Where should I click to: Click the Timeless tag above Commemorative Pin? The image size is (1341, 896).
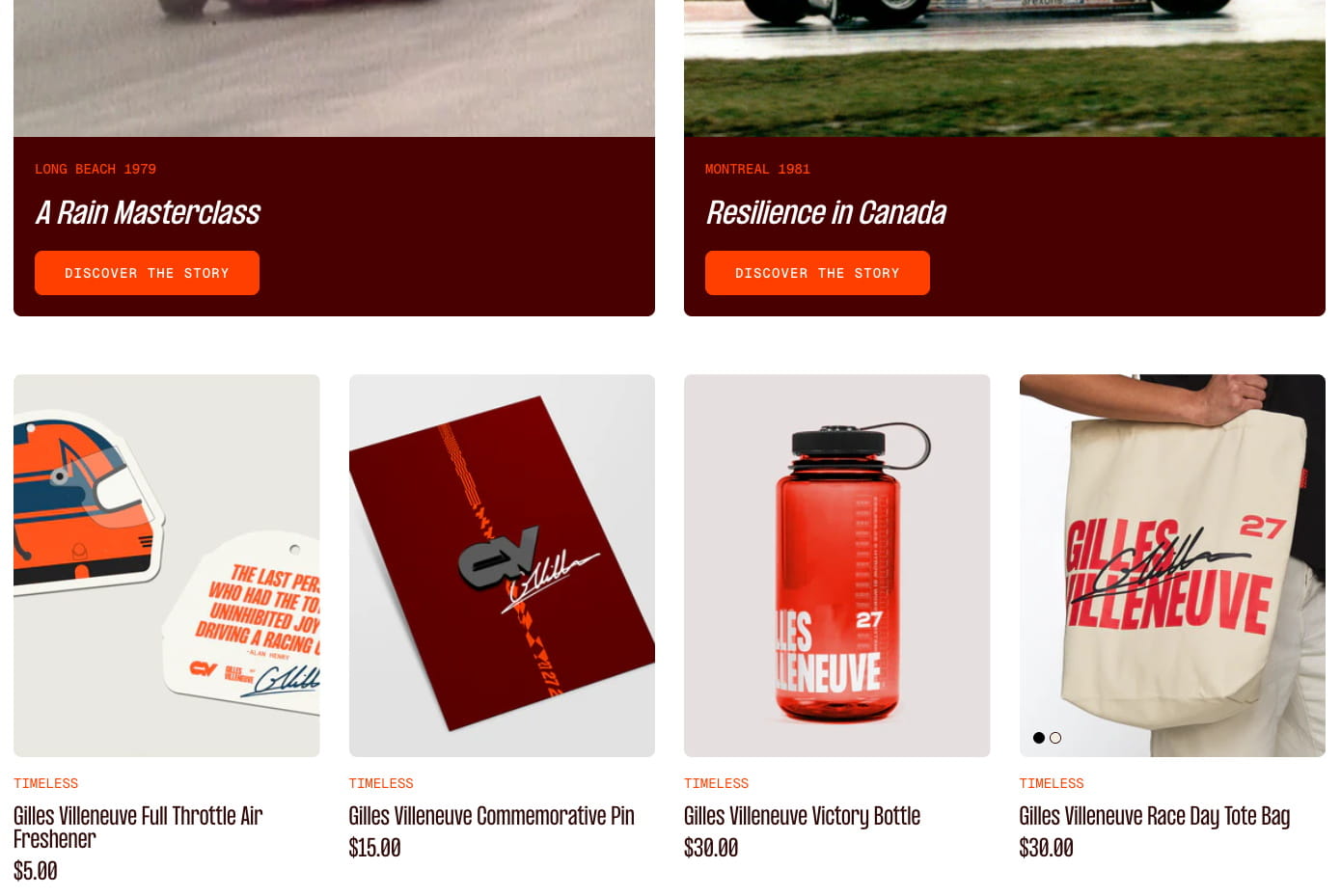click(x=381, y=783)
